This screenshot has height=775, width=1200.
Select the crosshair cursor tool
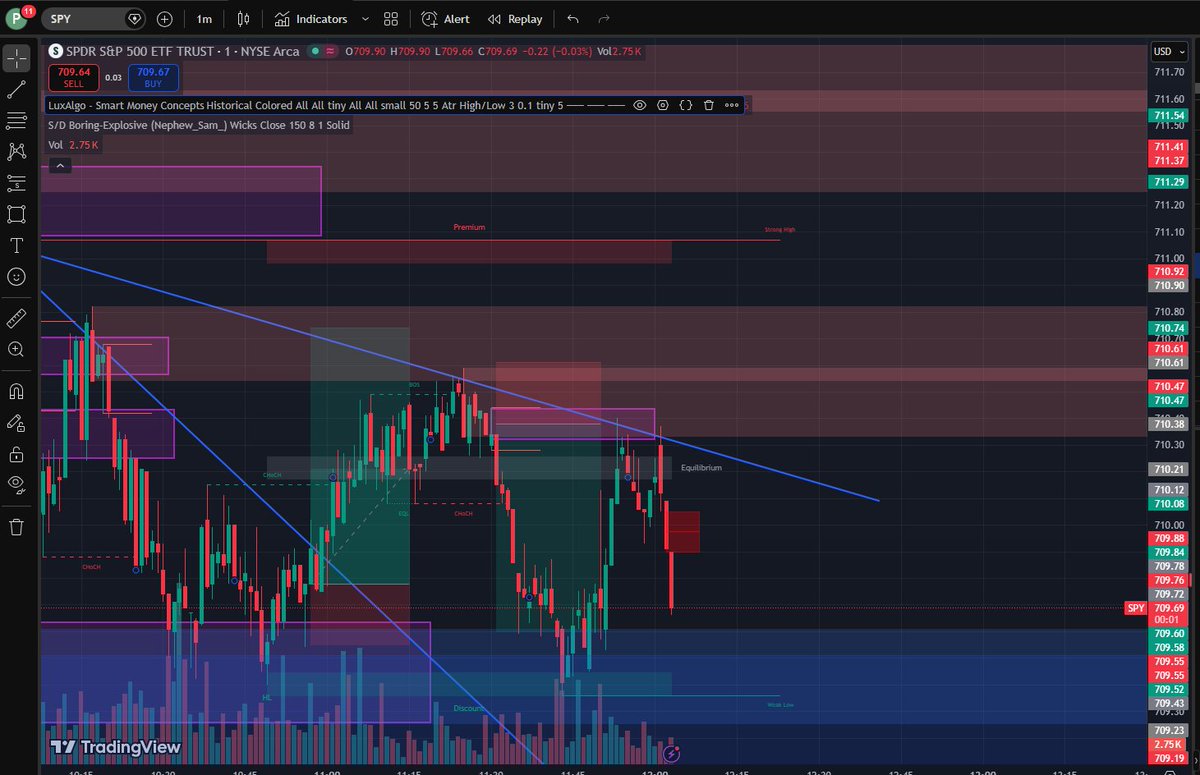click(16, 58)
